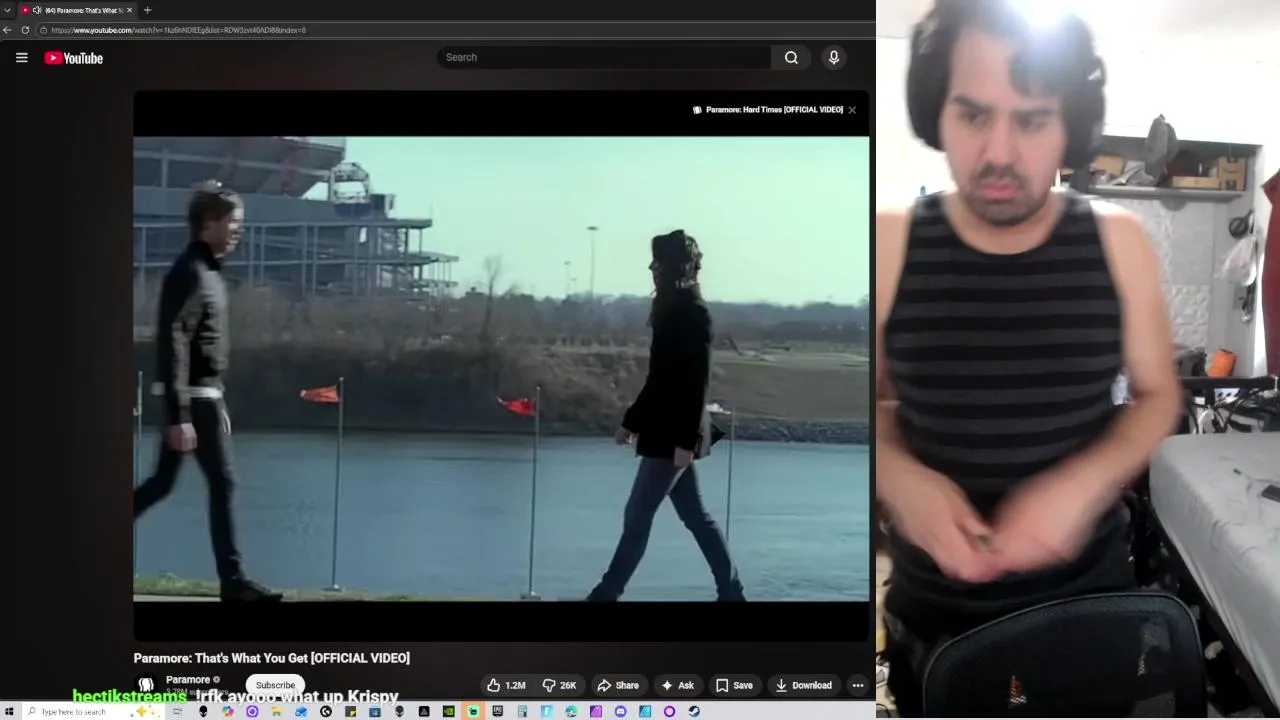Click the YouTube logo to go home
This screenshot has width=1280, height=720.
[x=74, y=58]
